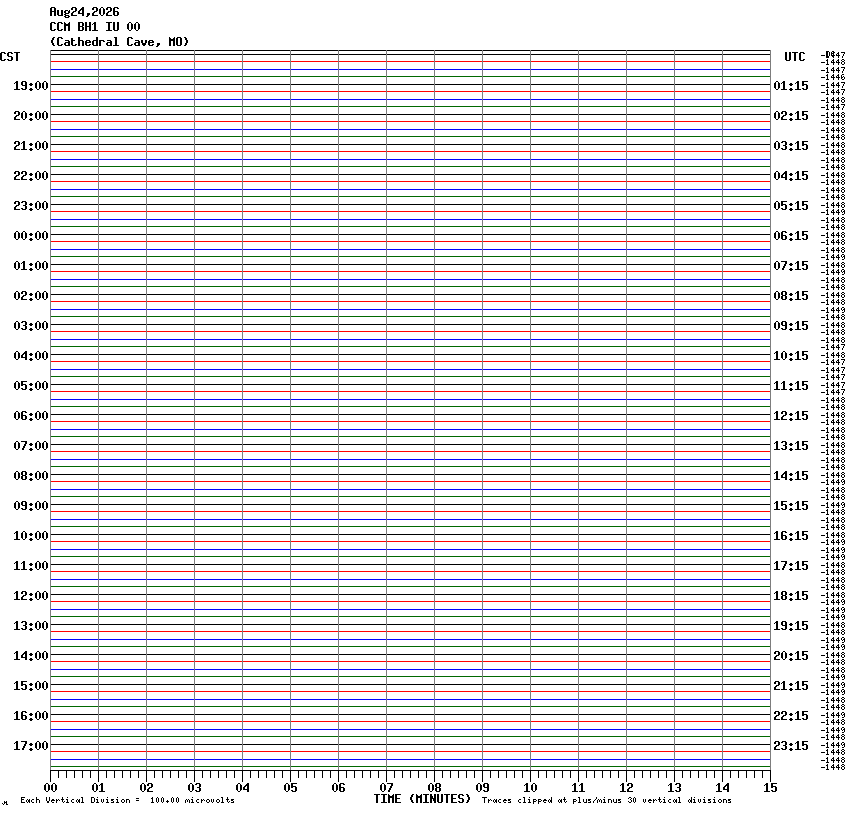The image size is (850, 814).
Task: Click the Aug24,2026 date title
Action: point(85,12)
